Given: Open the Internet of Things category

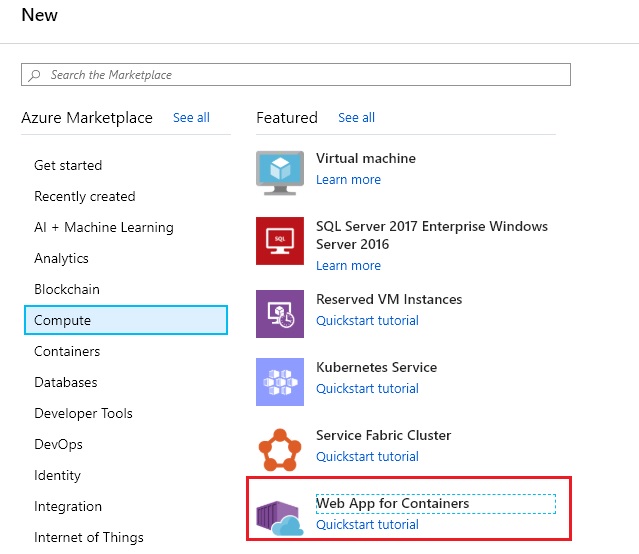Looking at the screenshot, I should [89, 537].
